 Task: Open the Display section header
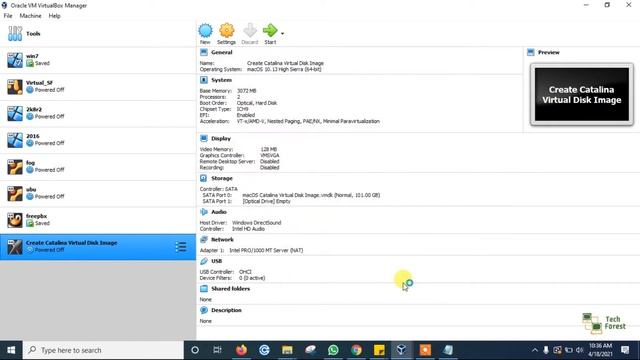pyautogui.click(x=221, y=138)
